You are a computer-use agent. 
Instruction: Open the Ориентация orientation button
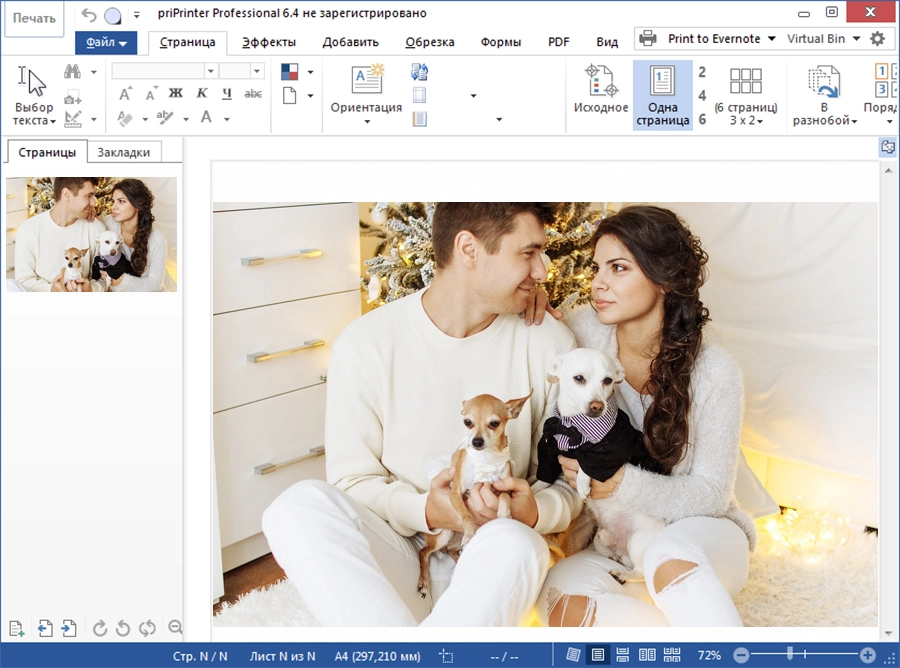[366, 94]
